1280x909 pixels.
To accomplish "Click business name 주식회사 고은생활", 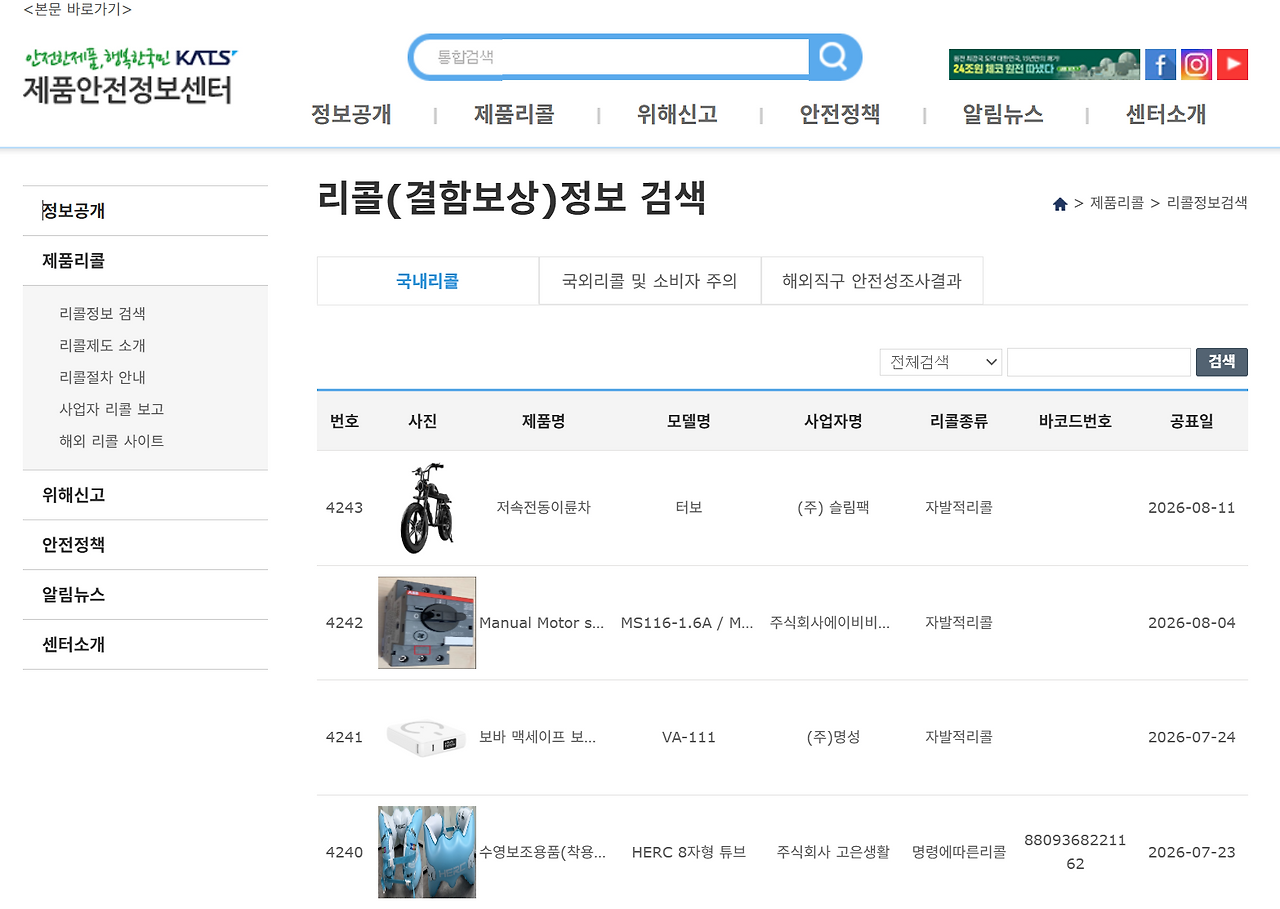I will (833, 853).
